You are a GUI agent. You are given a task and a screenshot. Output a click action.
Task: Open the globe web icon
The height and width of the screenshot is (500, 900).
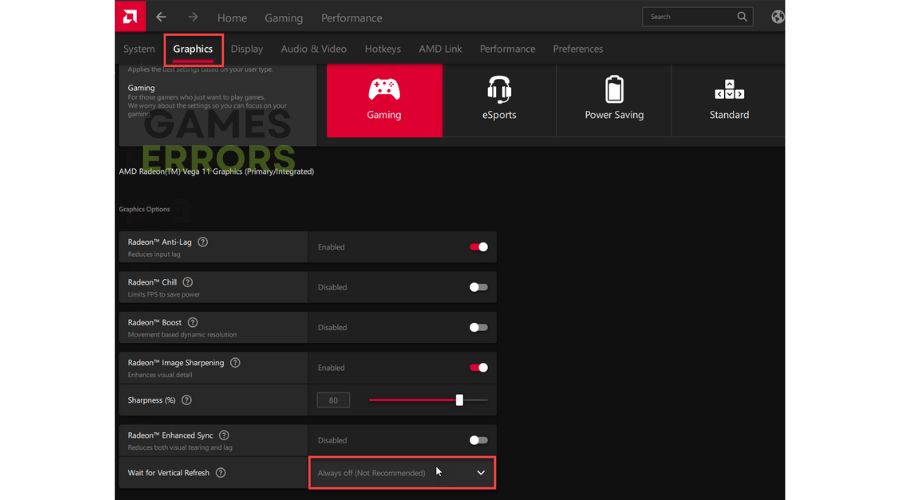point(778,17)
